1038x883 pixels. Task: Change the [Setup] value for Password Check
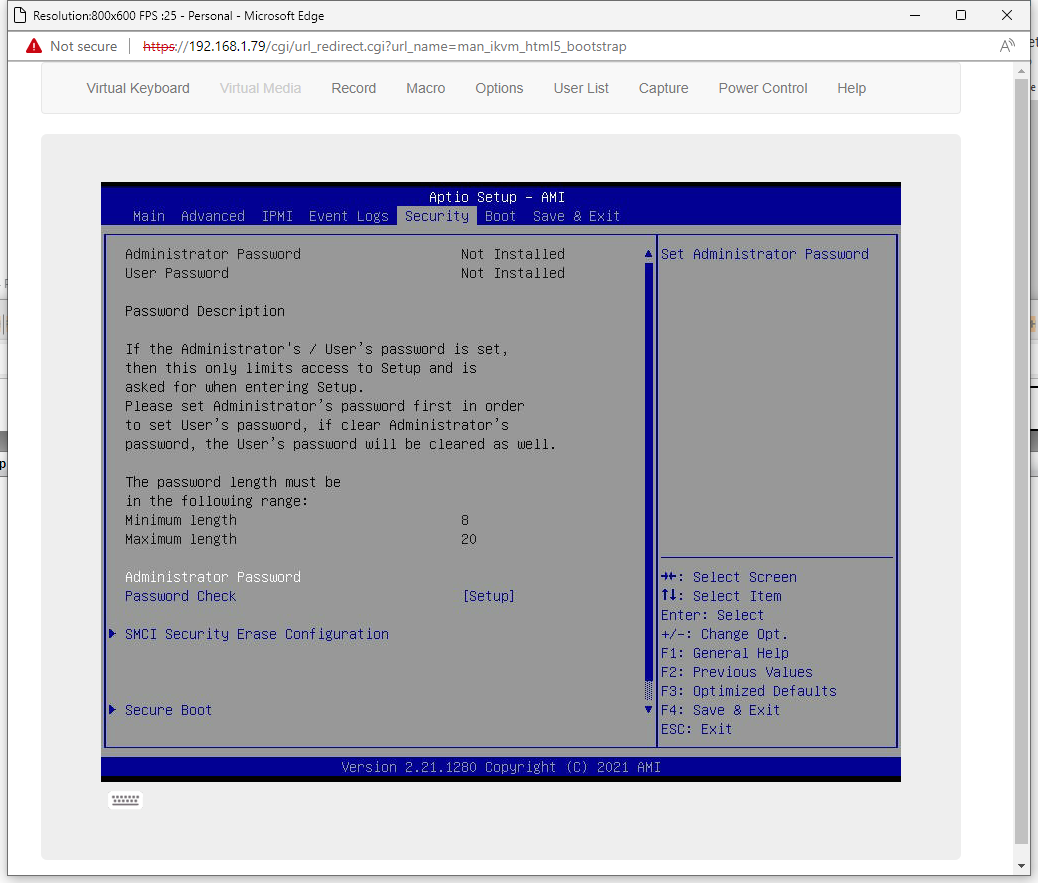(489, 596)
